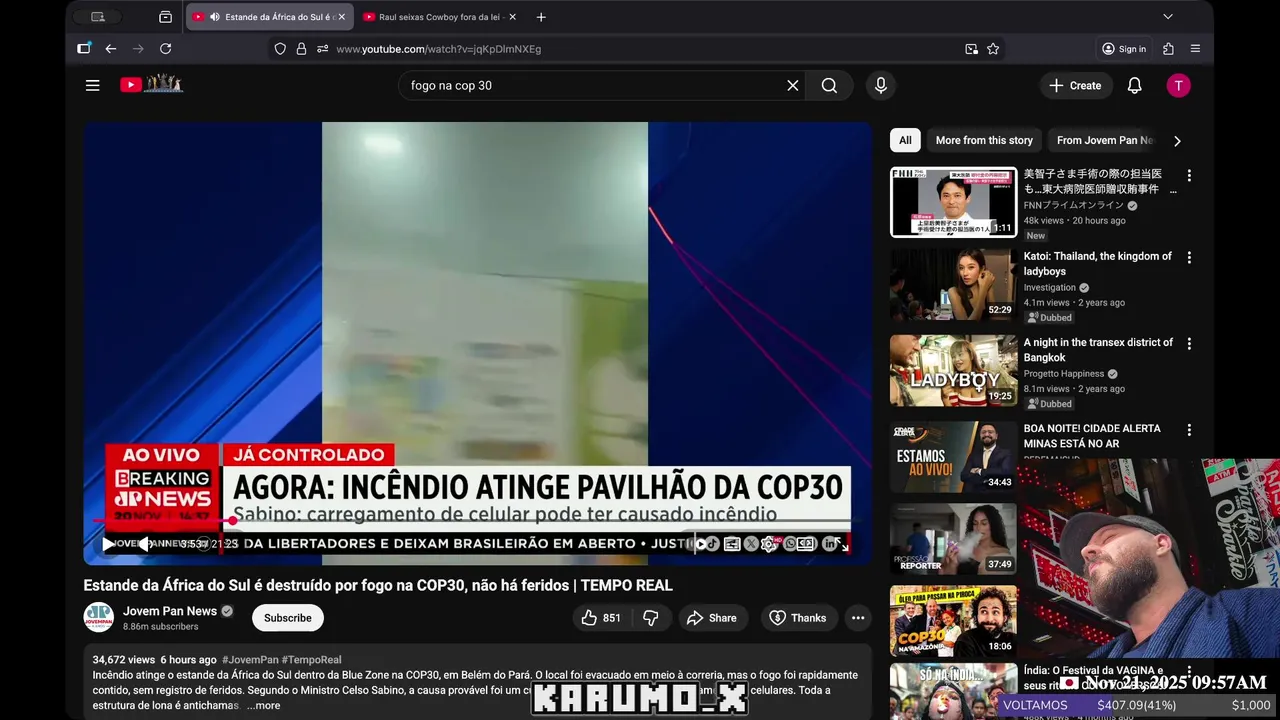Switch to the Raul seixas Cowboy tab
This screenshot has width=1280, height=720.
[x=439, y=17]
